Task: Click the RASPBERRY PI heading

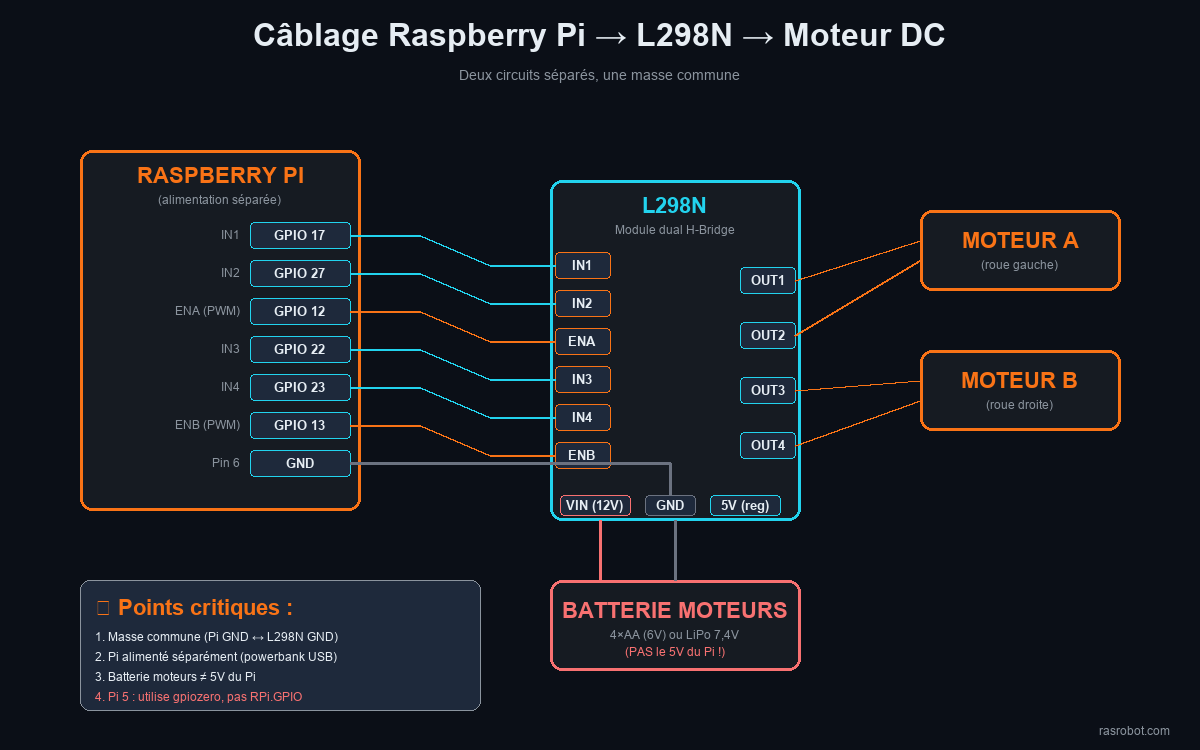Action: pyautogui.click(x=220, y=176)
